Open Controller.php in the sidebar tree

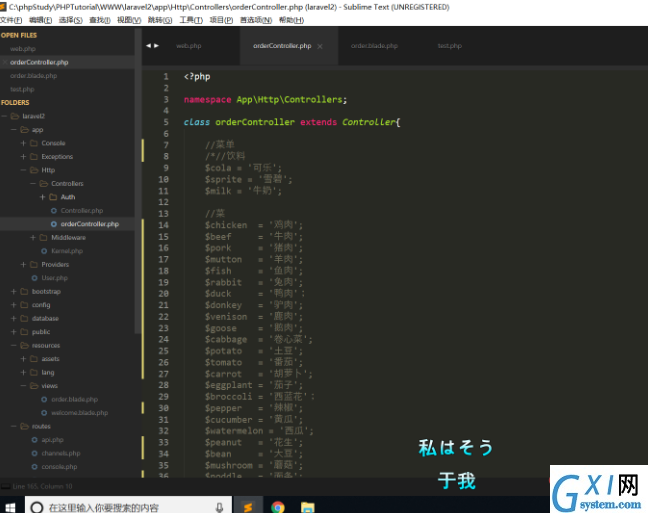click(x=82, y=211)
